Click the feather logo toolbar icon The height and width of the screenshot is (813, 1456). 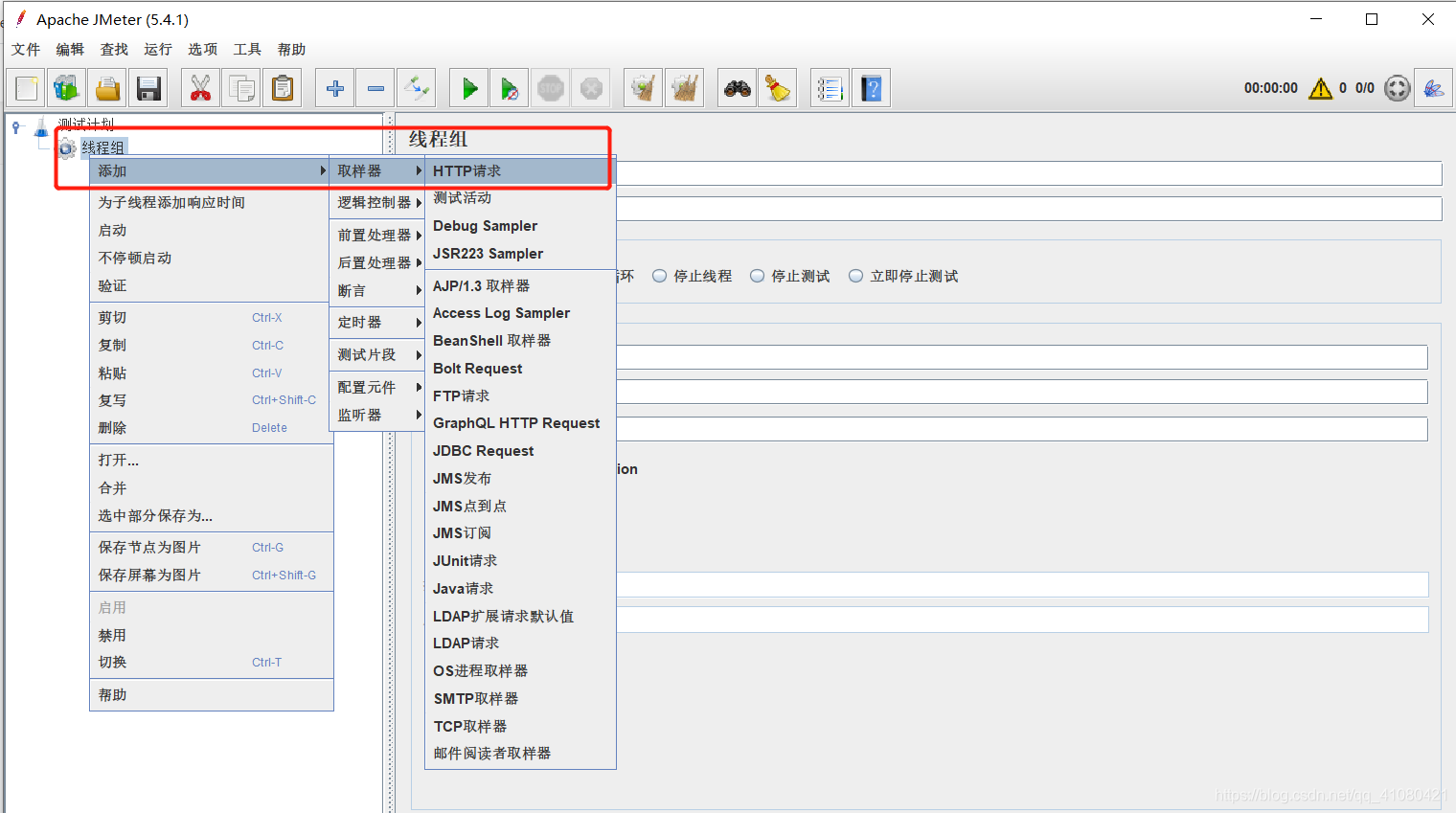click(1434, 88)
